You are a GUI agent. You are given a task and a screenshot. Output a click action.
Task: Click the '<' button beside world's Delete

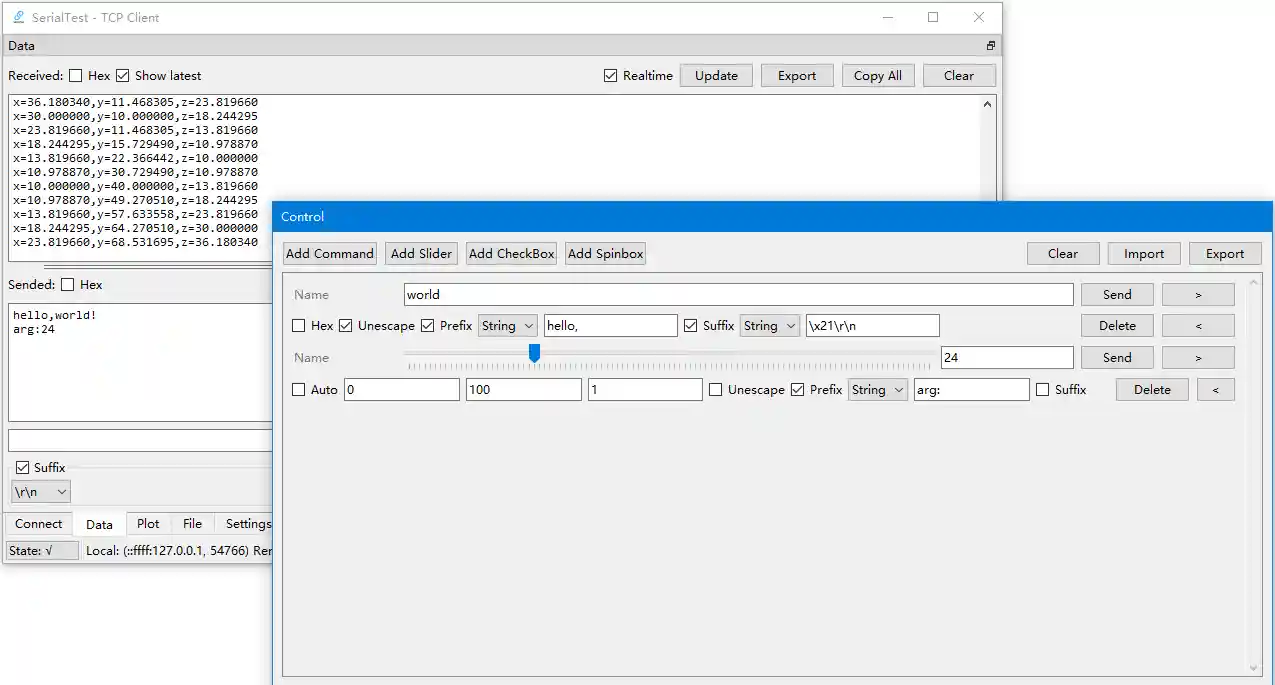[x=1197, y=326]
